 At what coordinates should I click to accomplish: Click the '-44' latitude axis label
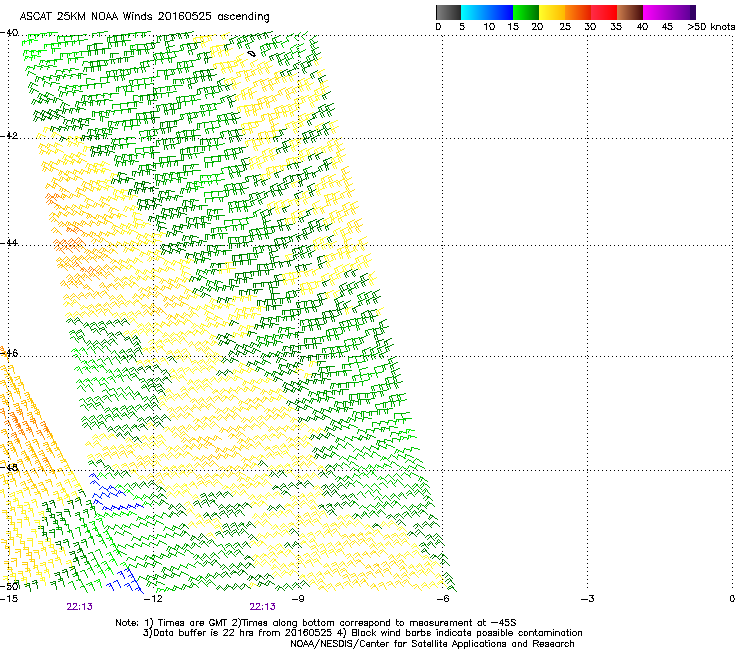coord(9,243)
